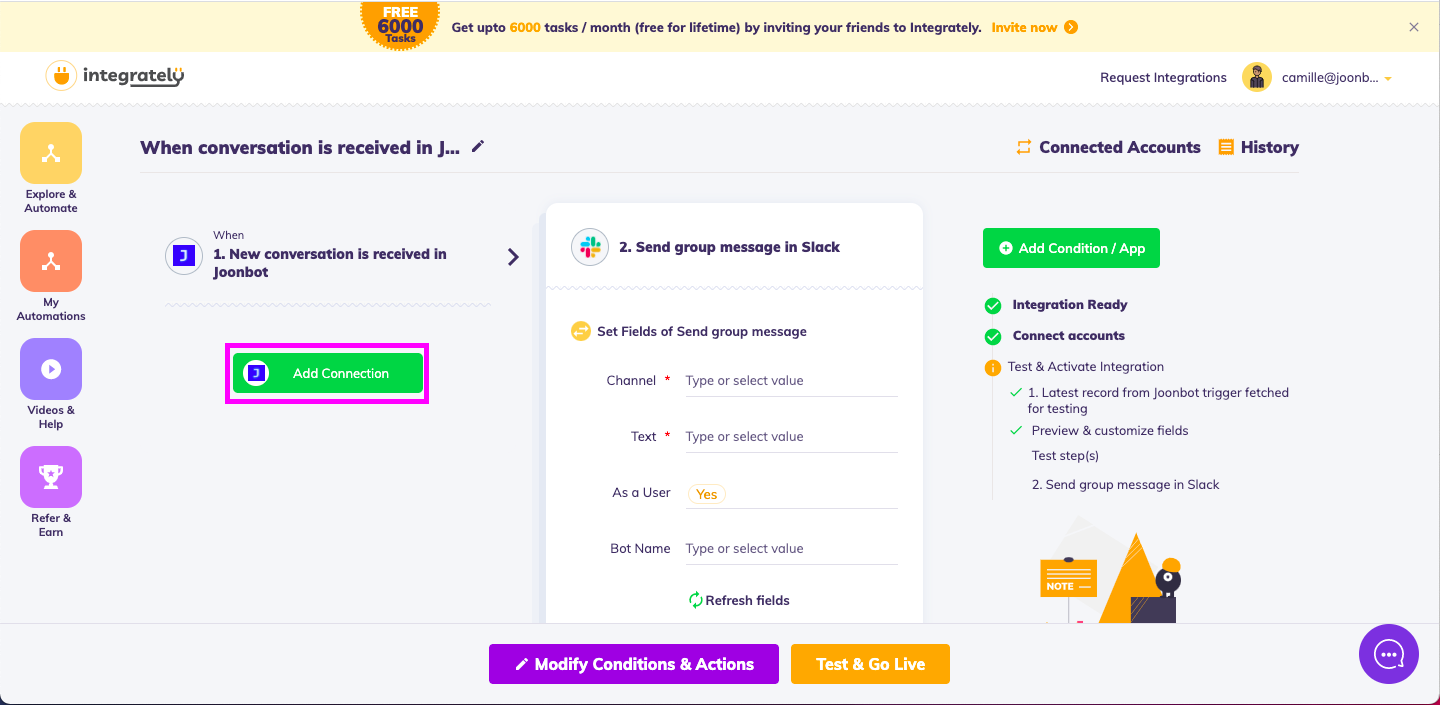Click Refresh fields link
This screenshot has width=1440, height=705.
click(739, 600)
